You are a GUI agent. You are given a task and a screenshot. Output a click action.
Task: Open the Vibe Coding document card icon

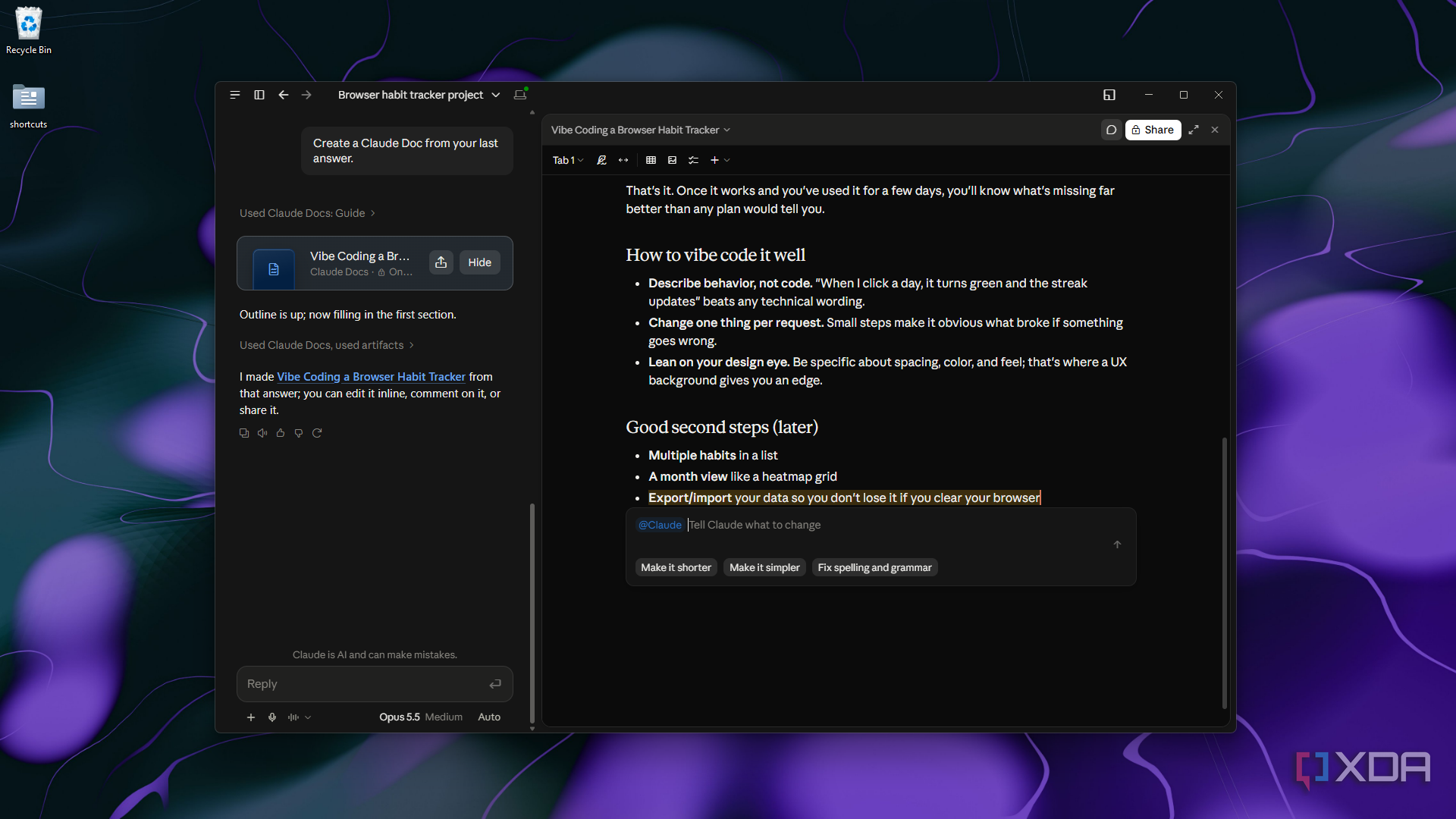click(x=274, y=269)
